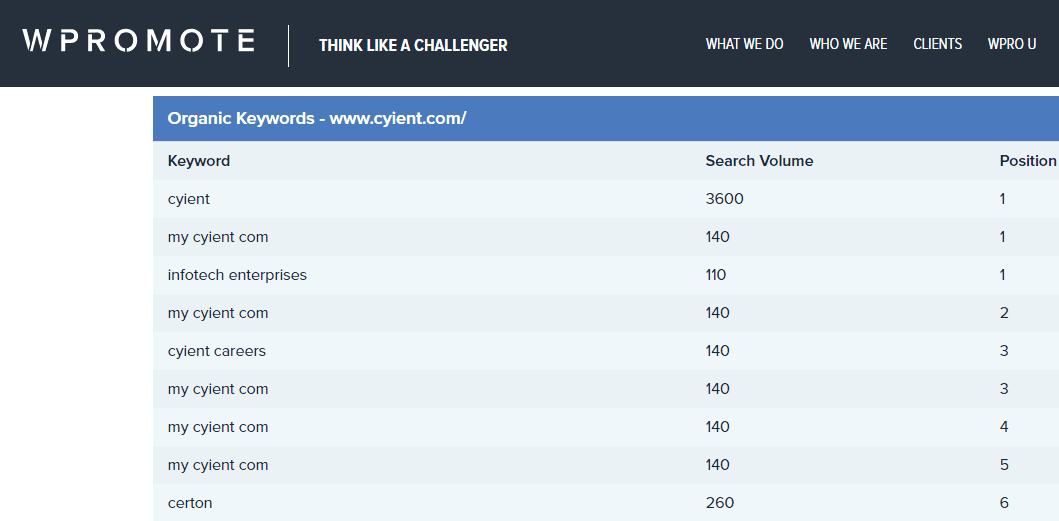Click the 260 search volume value
The image size is (1059, 521).
point(720,503)
